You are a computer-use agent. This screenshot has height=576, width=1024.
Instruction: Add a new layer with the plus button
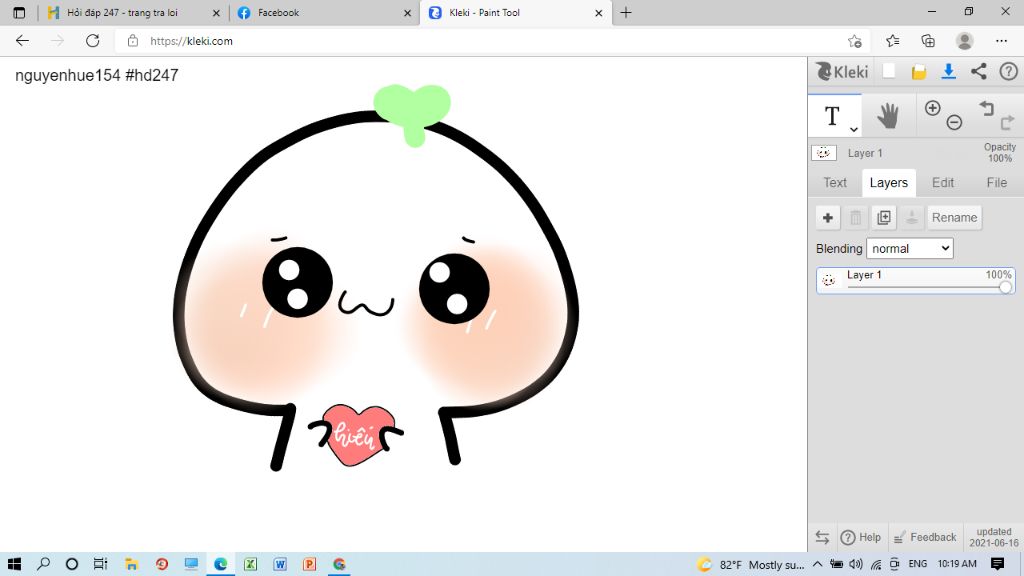pyautogui.click(x=828, y=218)
